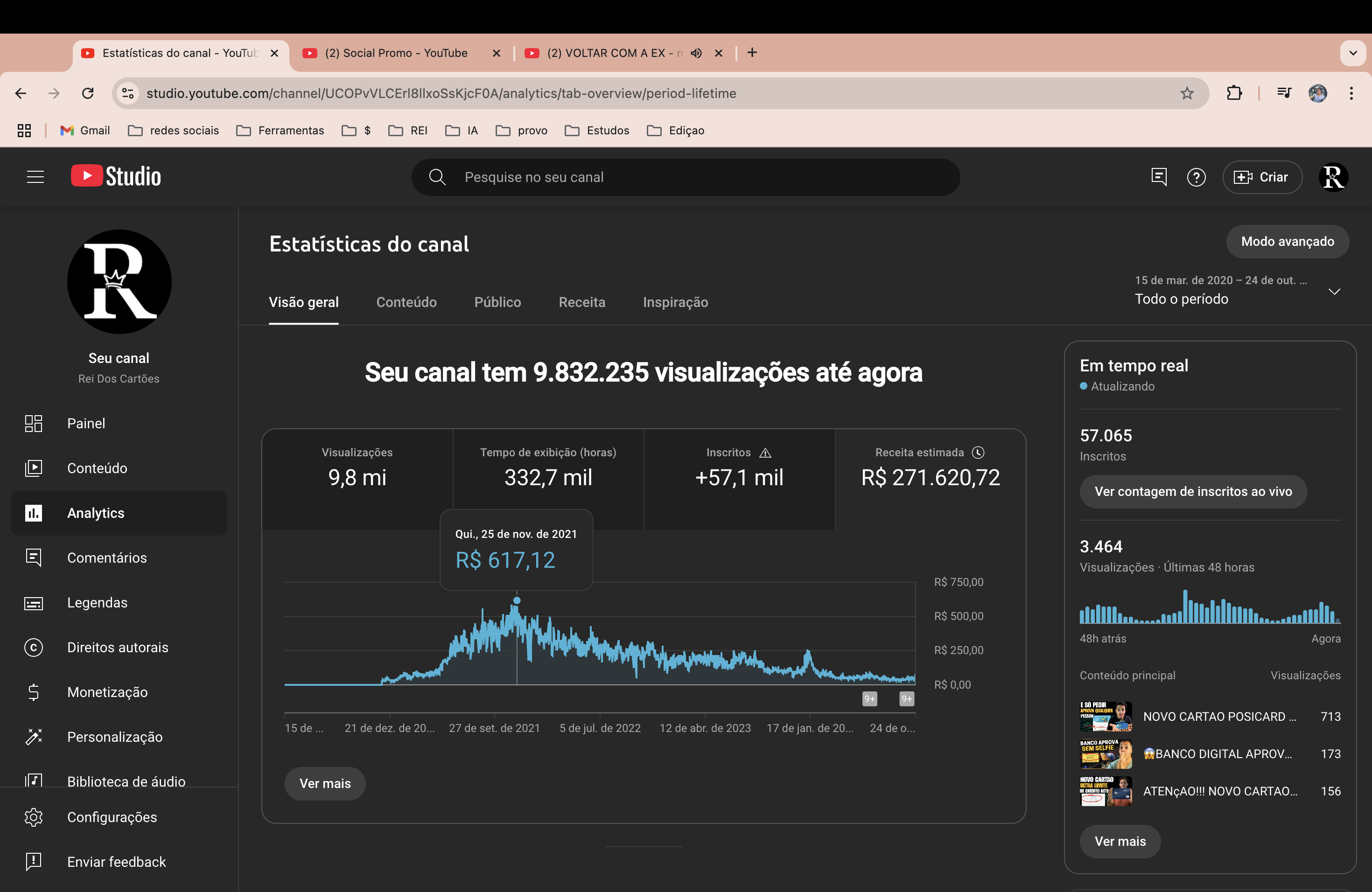Select the Visualizações metric card
Image resolution: width=1372 pixels, height=892 pixels.
point(357,480)
